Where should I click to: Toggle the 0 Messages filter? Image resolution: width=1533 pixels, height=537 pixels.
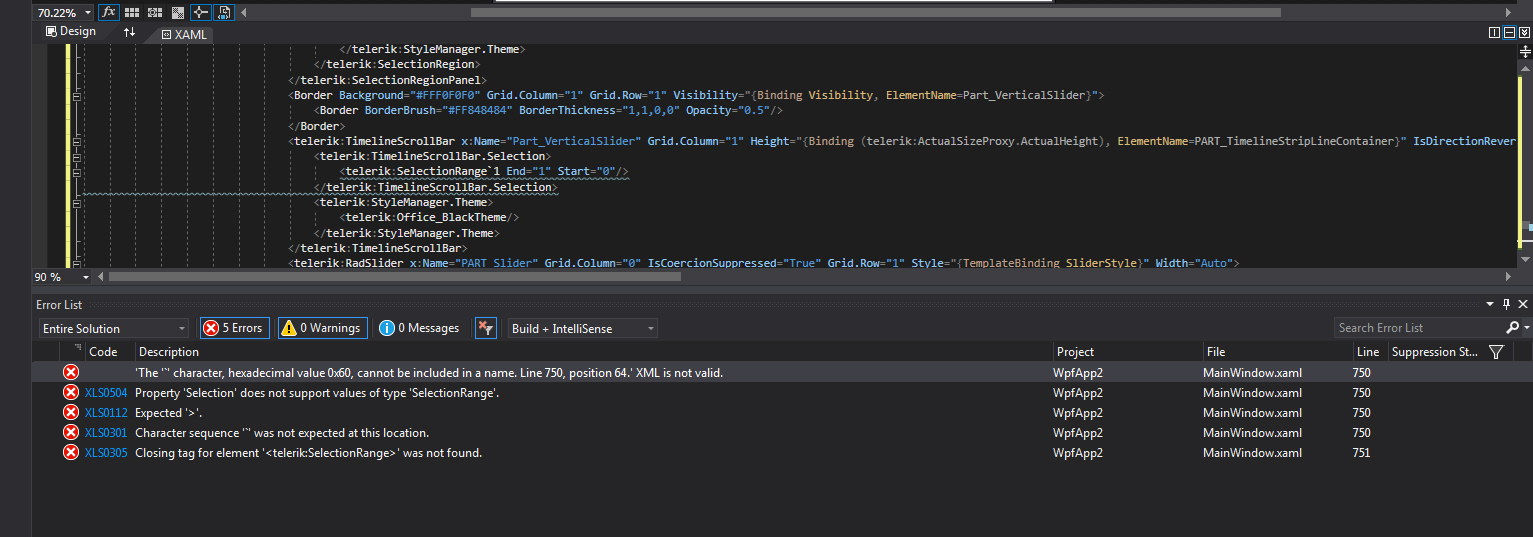pyautogui.click(x=420, y=328)
